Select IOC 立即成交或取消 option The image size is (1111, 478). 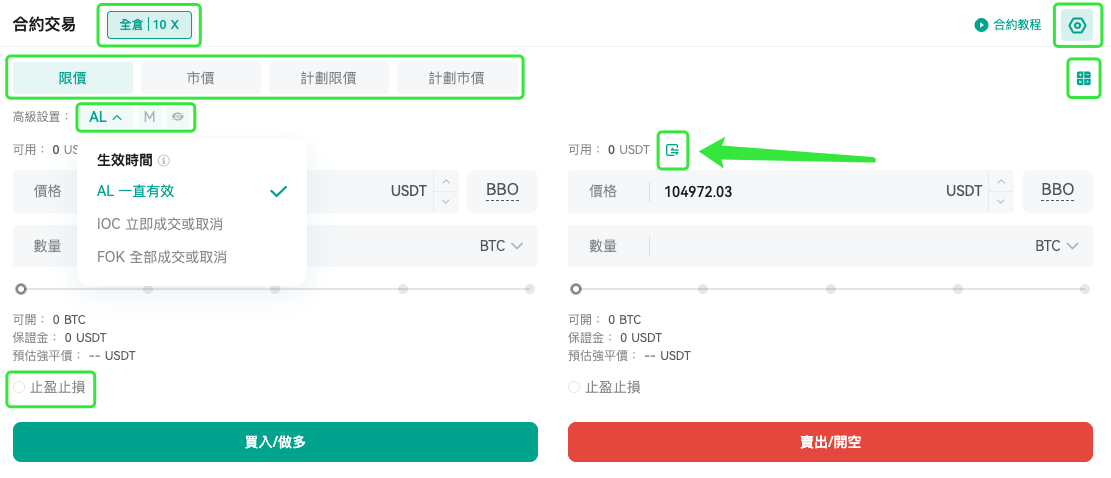tap(160, 224)
